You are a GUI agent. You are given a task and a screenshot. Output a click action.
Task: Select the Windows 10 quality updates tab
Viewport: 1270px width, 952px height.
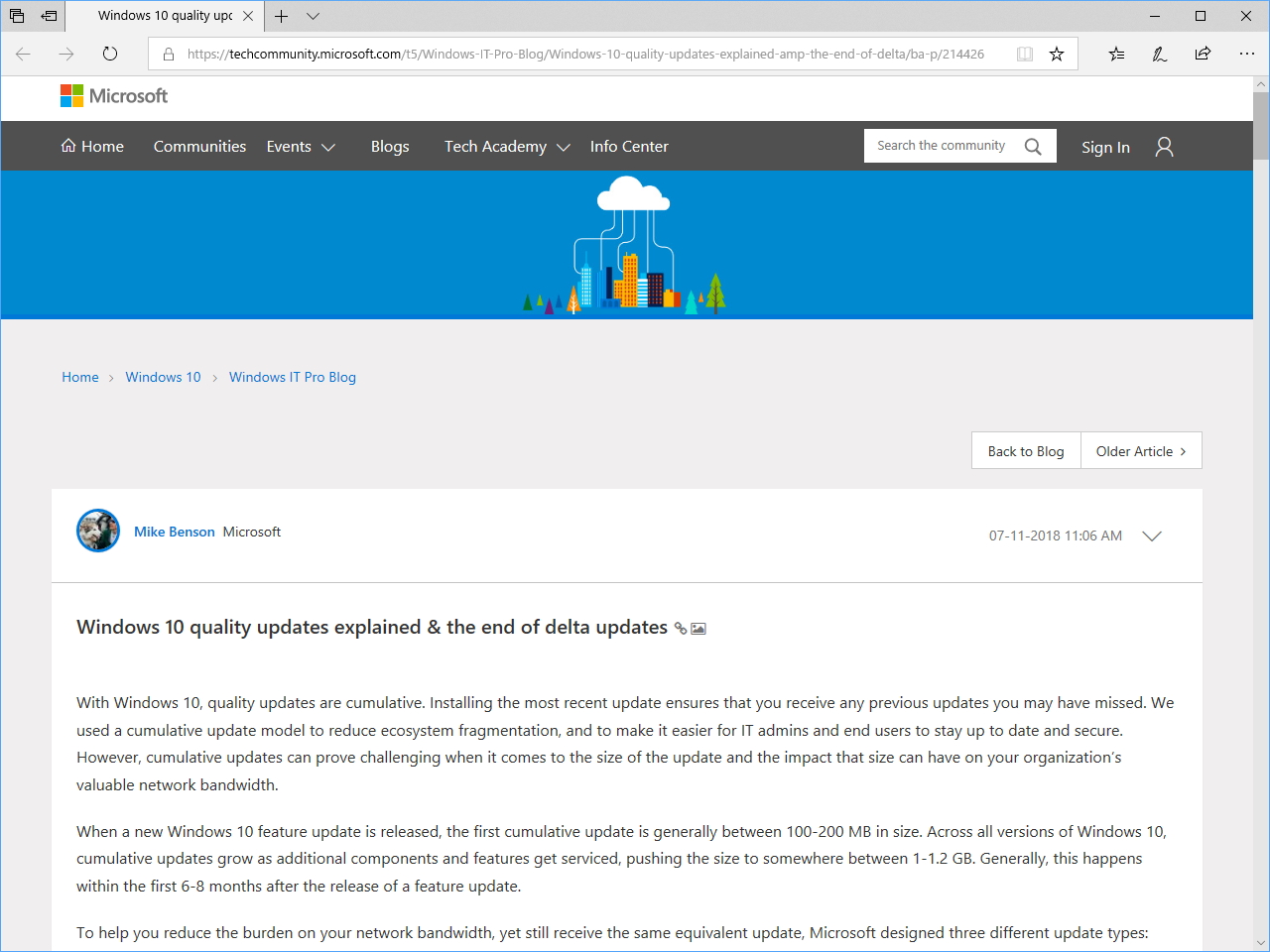(x=165, y=16)
